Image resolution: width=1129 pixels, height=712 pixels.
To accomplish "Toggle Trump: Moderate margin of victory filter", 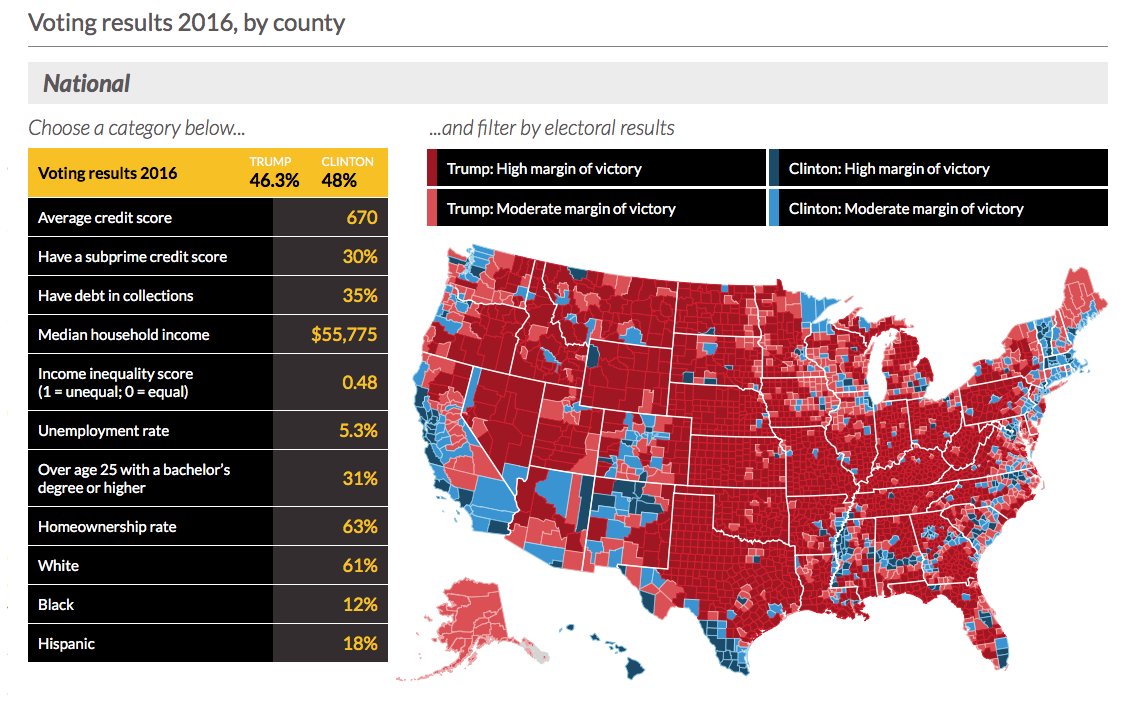I will 596,209.
